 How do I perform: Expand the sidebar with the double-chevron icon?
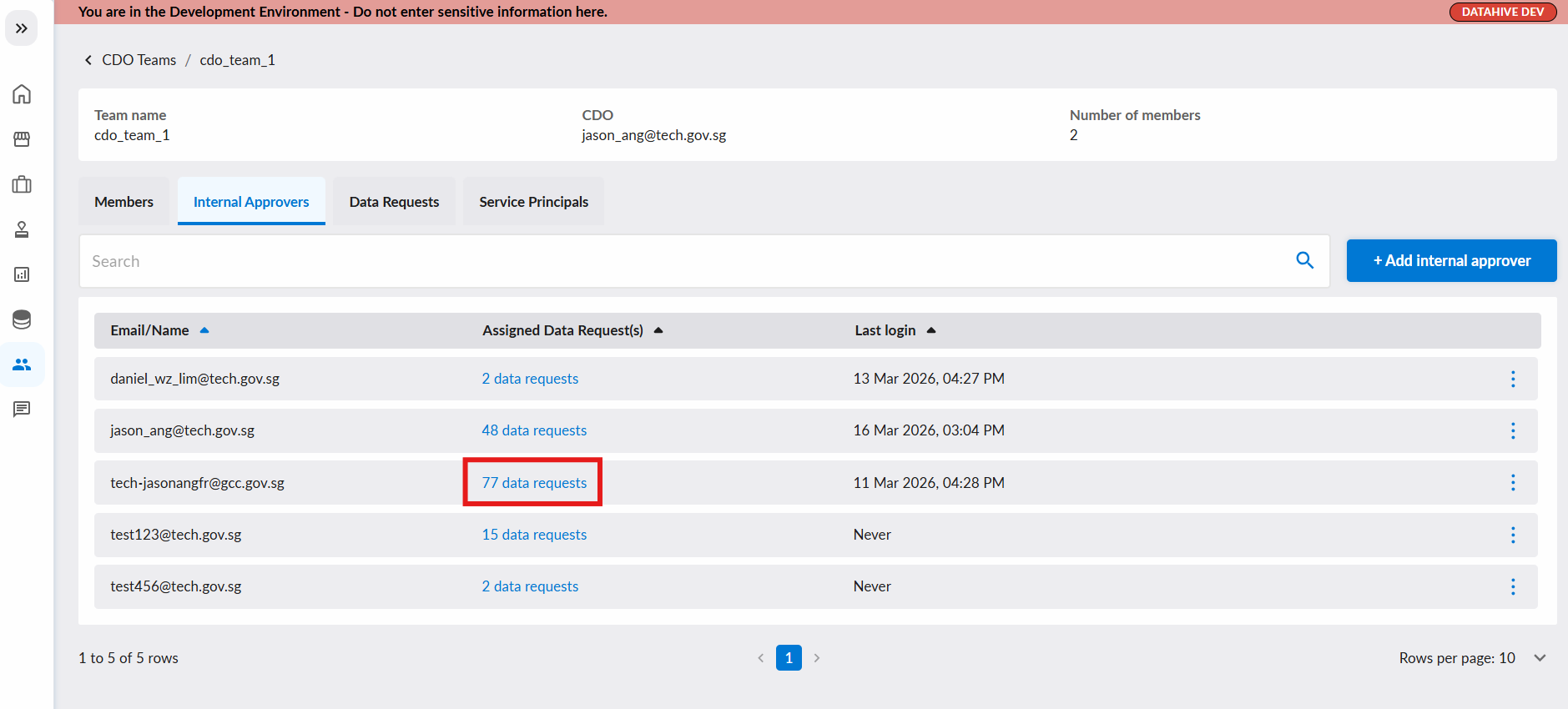tap(22, 28)
